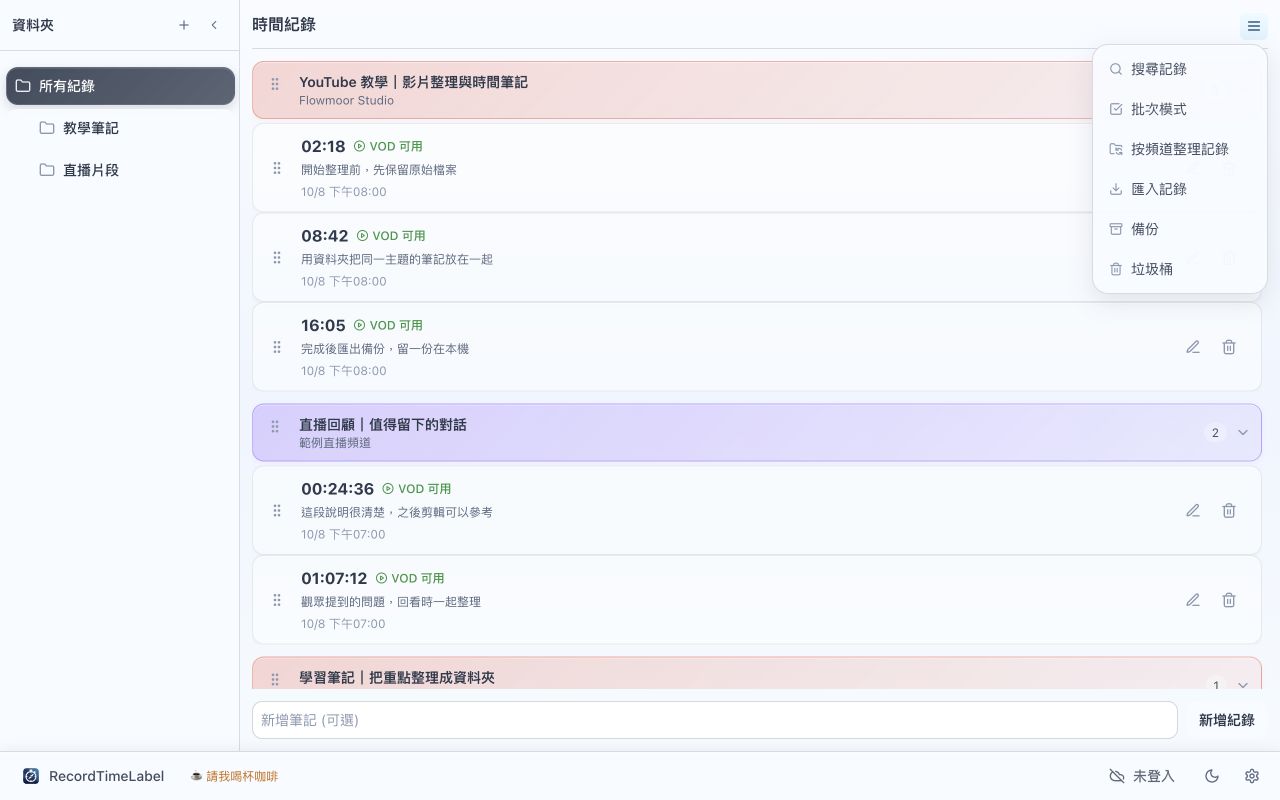The image size is (1280, 800).
Task: Click timestamp 16:05
Action: (x=323, y=325)
